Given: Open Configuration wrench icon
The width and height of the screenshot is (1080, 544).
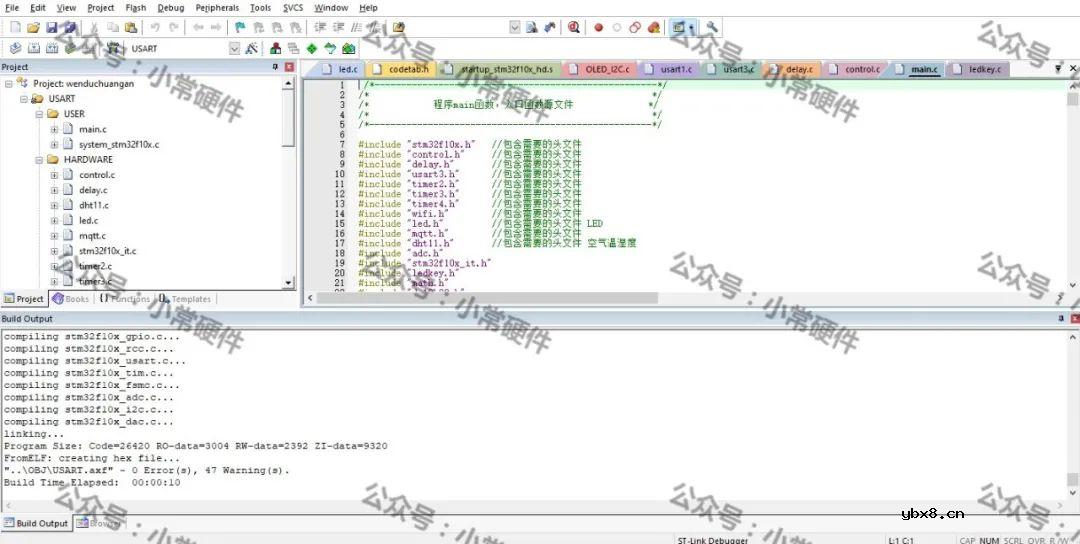Looking at the screenshot, I should tap(712, 28).
